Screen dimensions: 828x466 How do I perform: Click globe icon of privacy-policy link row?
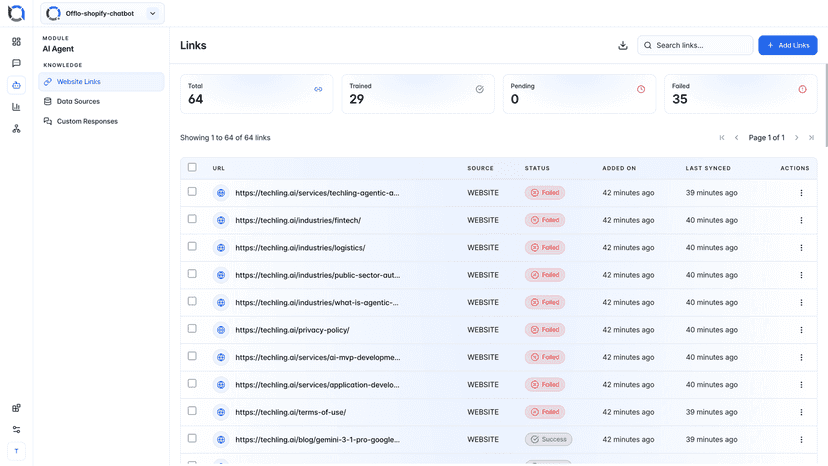[x=221, y=330]
